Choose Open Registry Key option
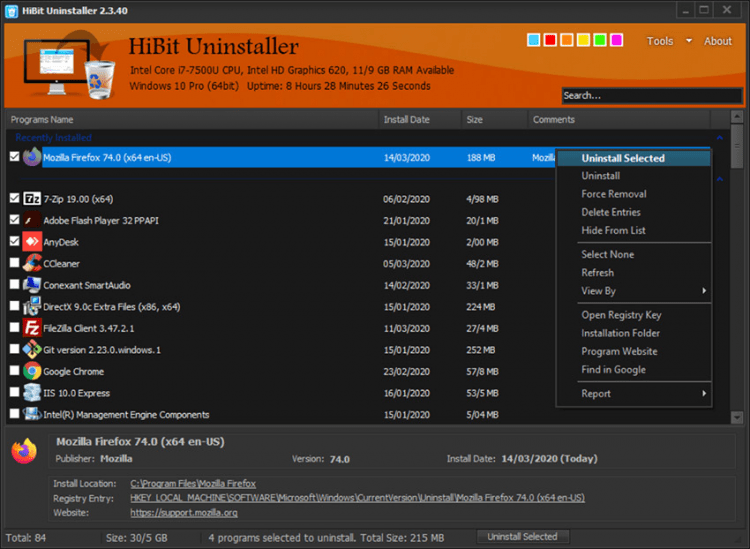 click(x=634, y=315)
